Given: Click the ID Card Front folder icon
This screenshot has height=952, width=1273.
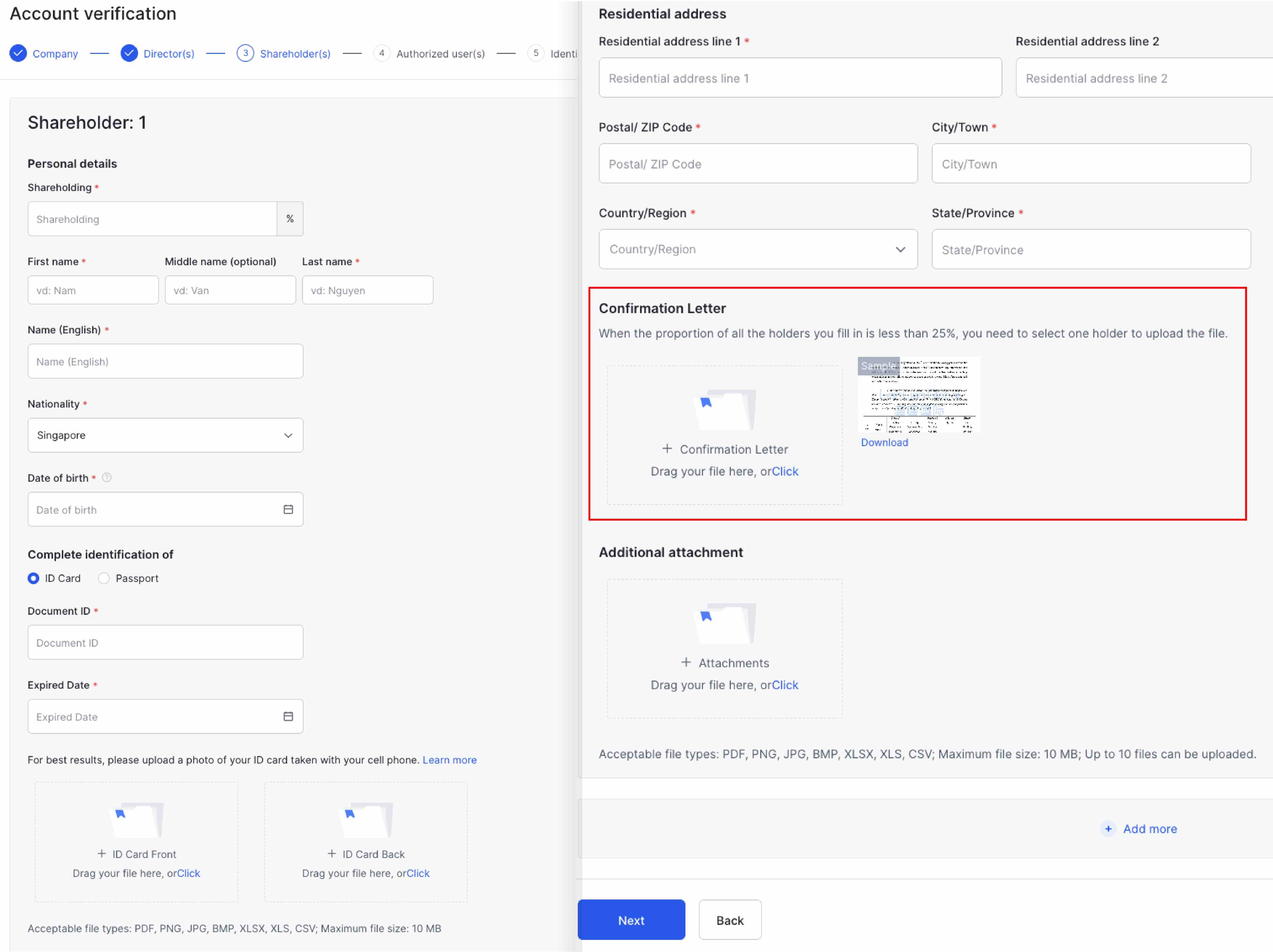Looking at the screenshot, I should click(137, 820).
